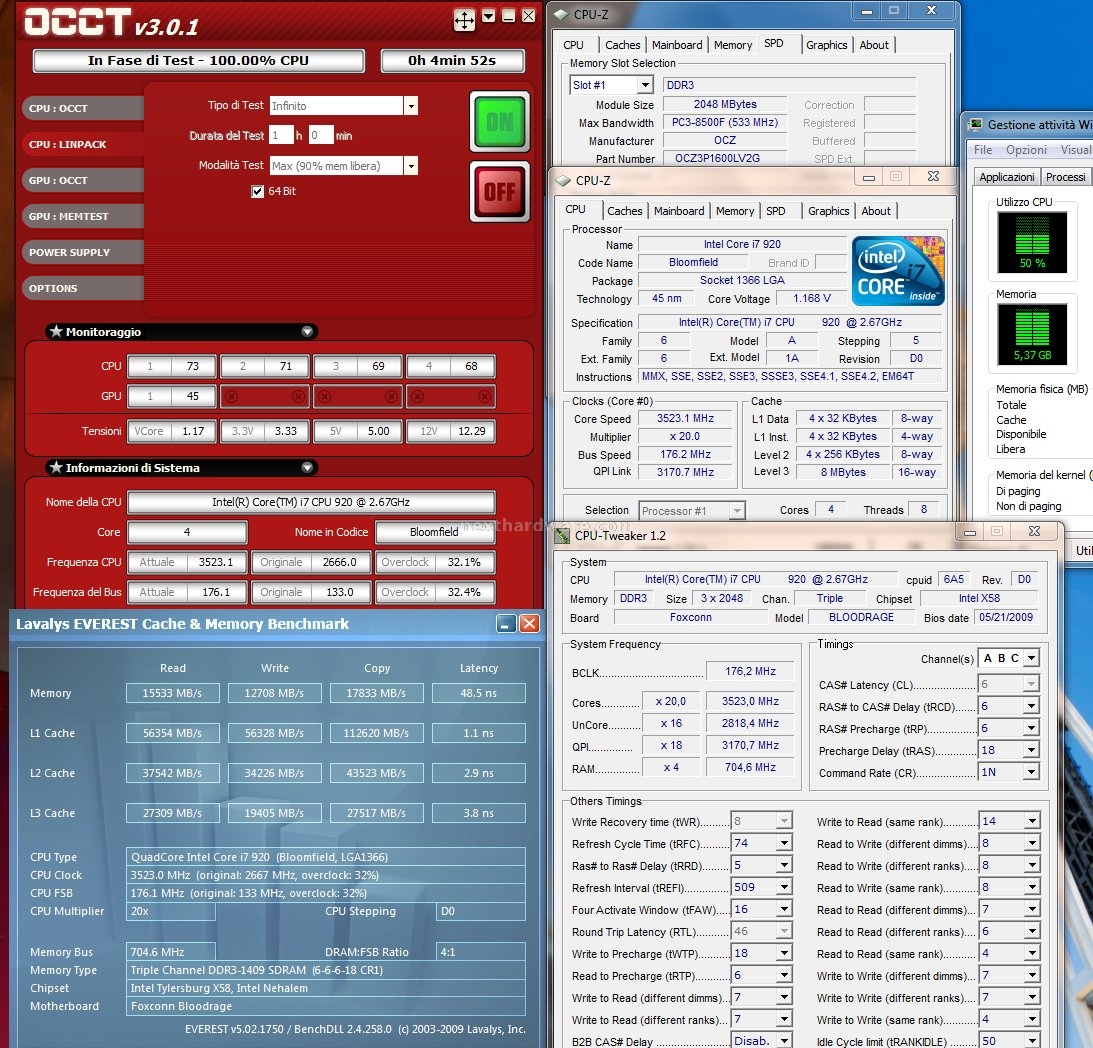The width and height of the screenshot is (1093, 1048).
Task: Click the Informazioni di Sistema star icon
Action: 56,467
